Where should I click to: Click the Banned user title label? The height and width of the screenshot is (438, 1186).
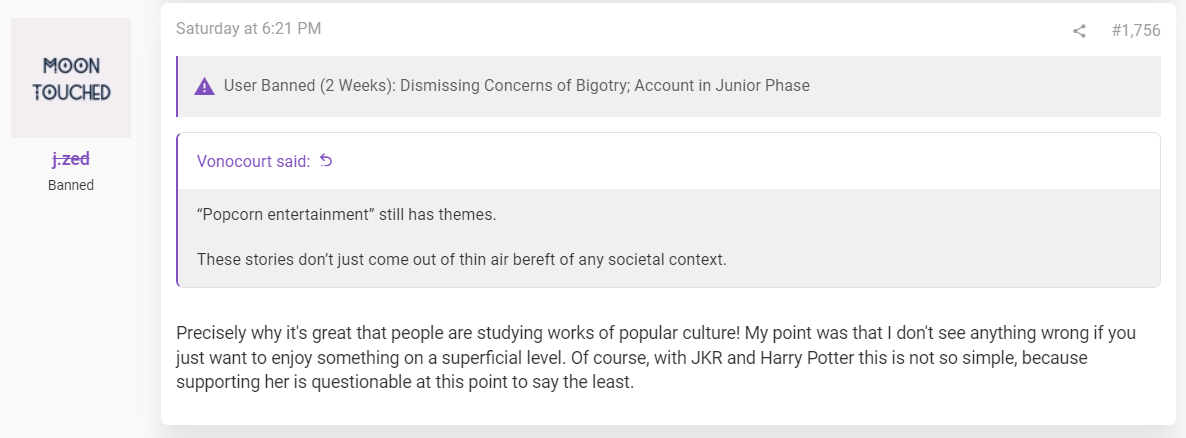71,185
